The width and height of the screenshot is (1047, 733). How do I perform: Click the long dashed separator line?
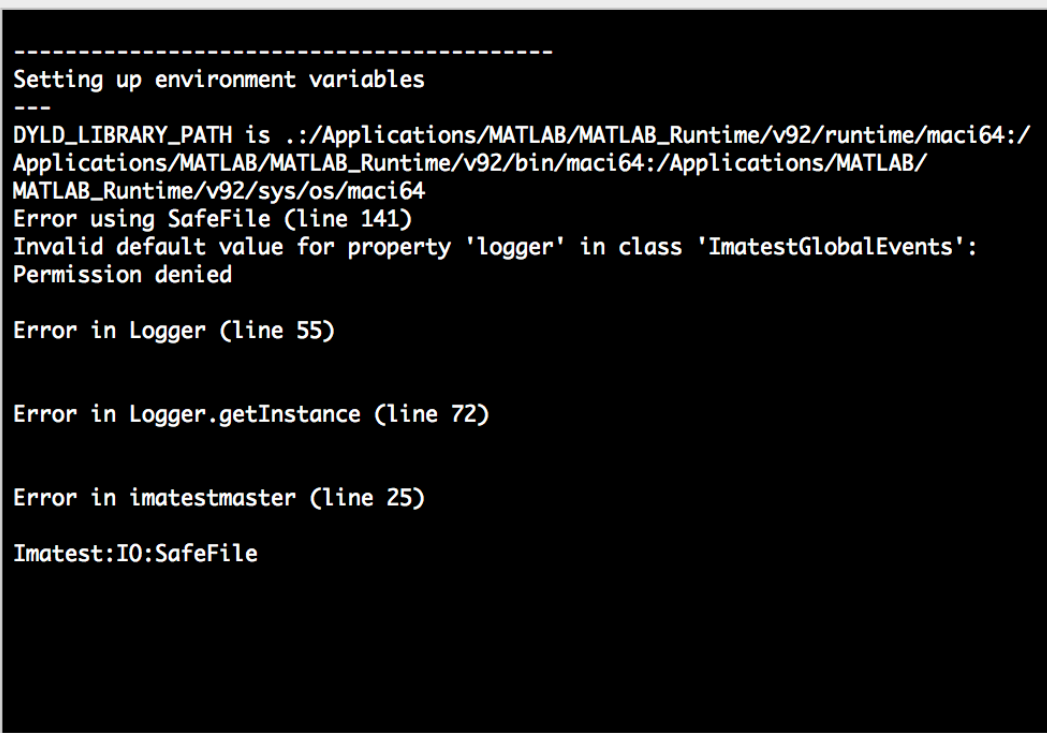coord(283,51)
